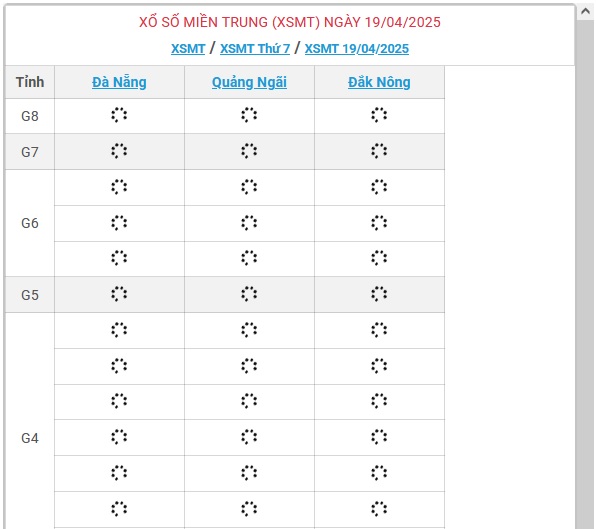Select the G8 row label
Viewport: 596px width, 529px height.
pos(30,116)
